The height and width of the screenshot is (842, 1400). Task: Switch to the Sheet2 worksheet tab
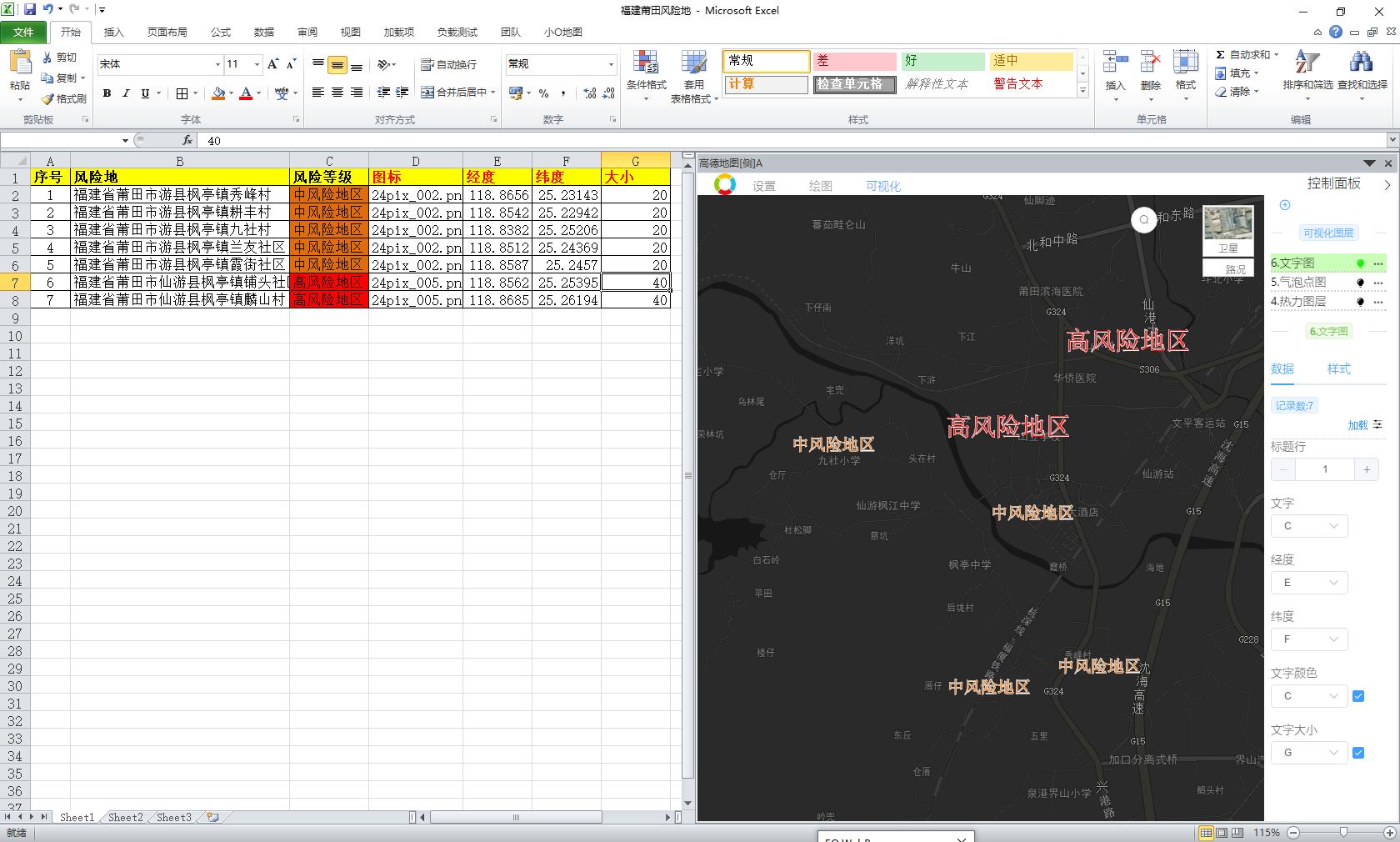(x=125, y=818)
